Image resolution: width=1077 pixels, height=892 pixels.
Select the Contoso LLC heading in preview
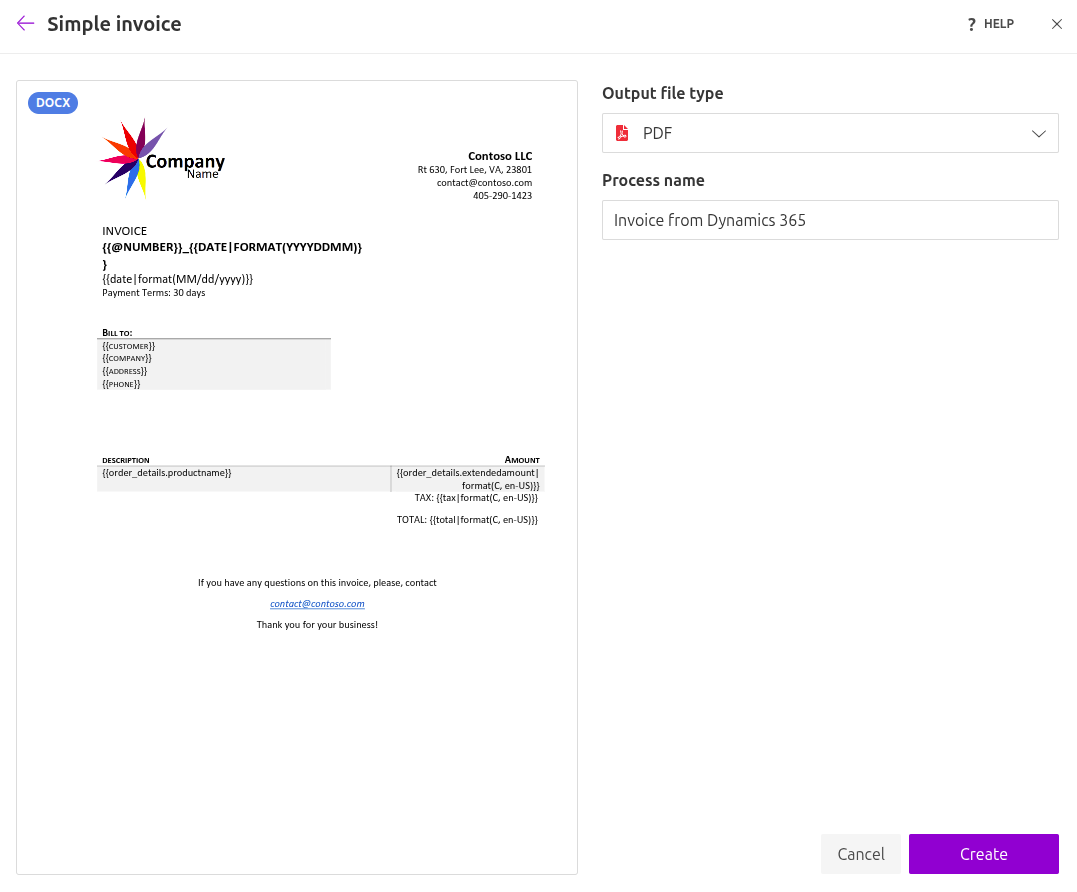click(x=500, y=156)
